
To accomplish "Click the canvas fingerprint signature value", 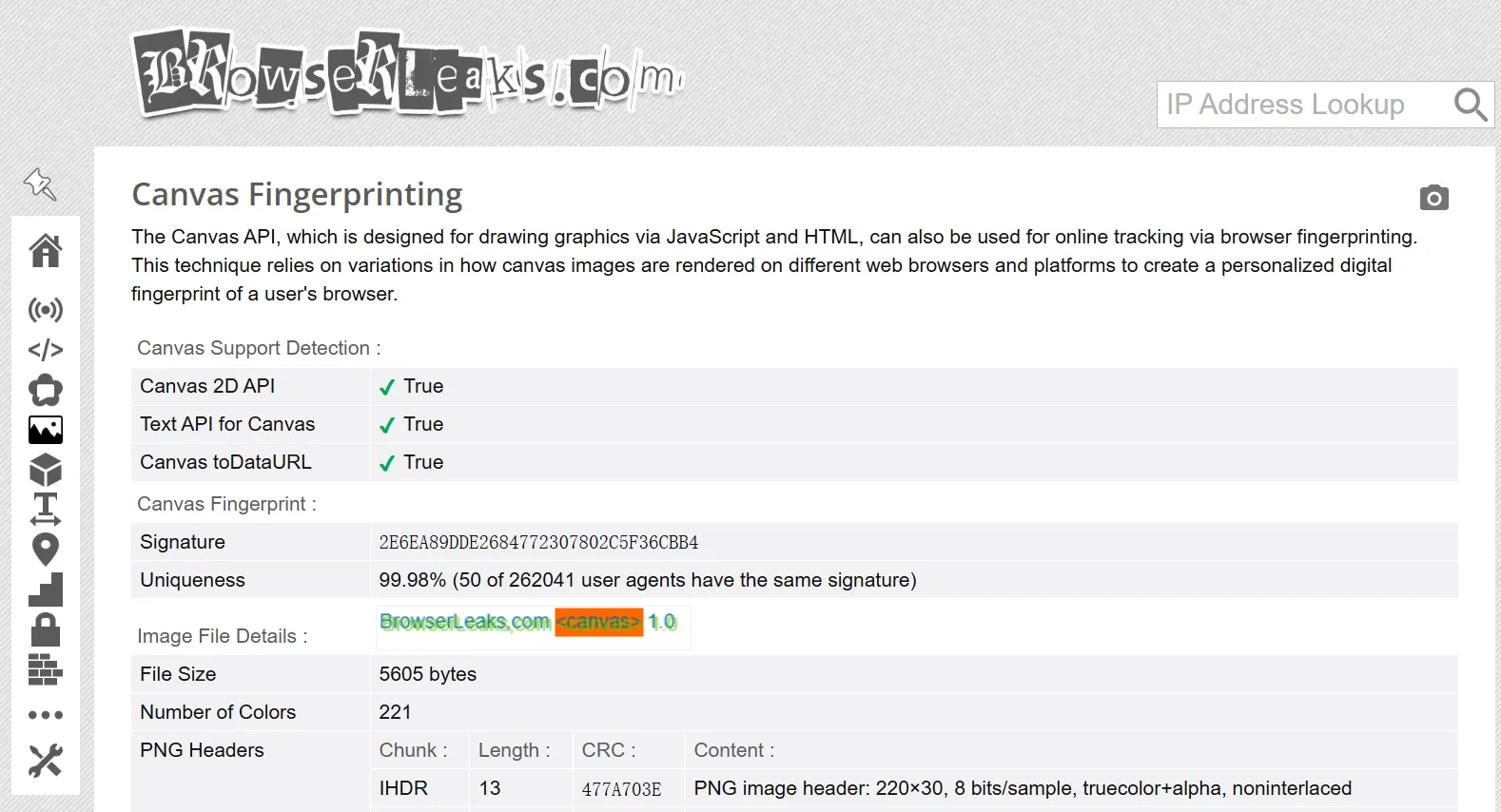I will (538, 542).
